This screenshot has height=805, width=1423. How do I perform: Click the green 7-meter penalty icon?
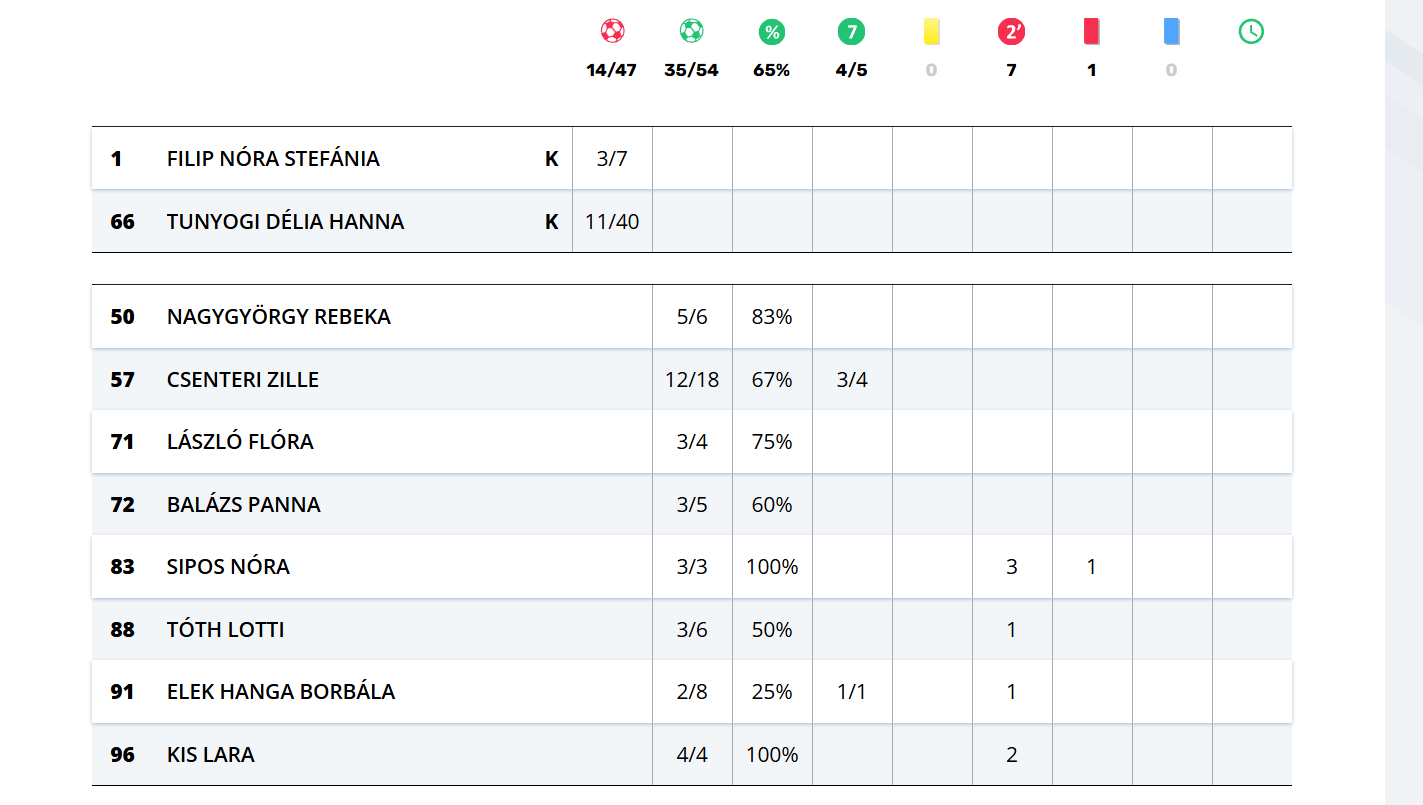[851, 32]
